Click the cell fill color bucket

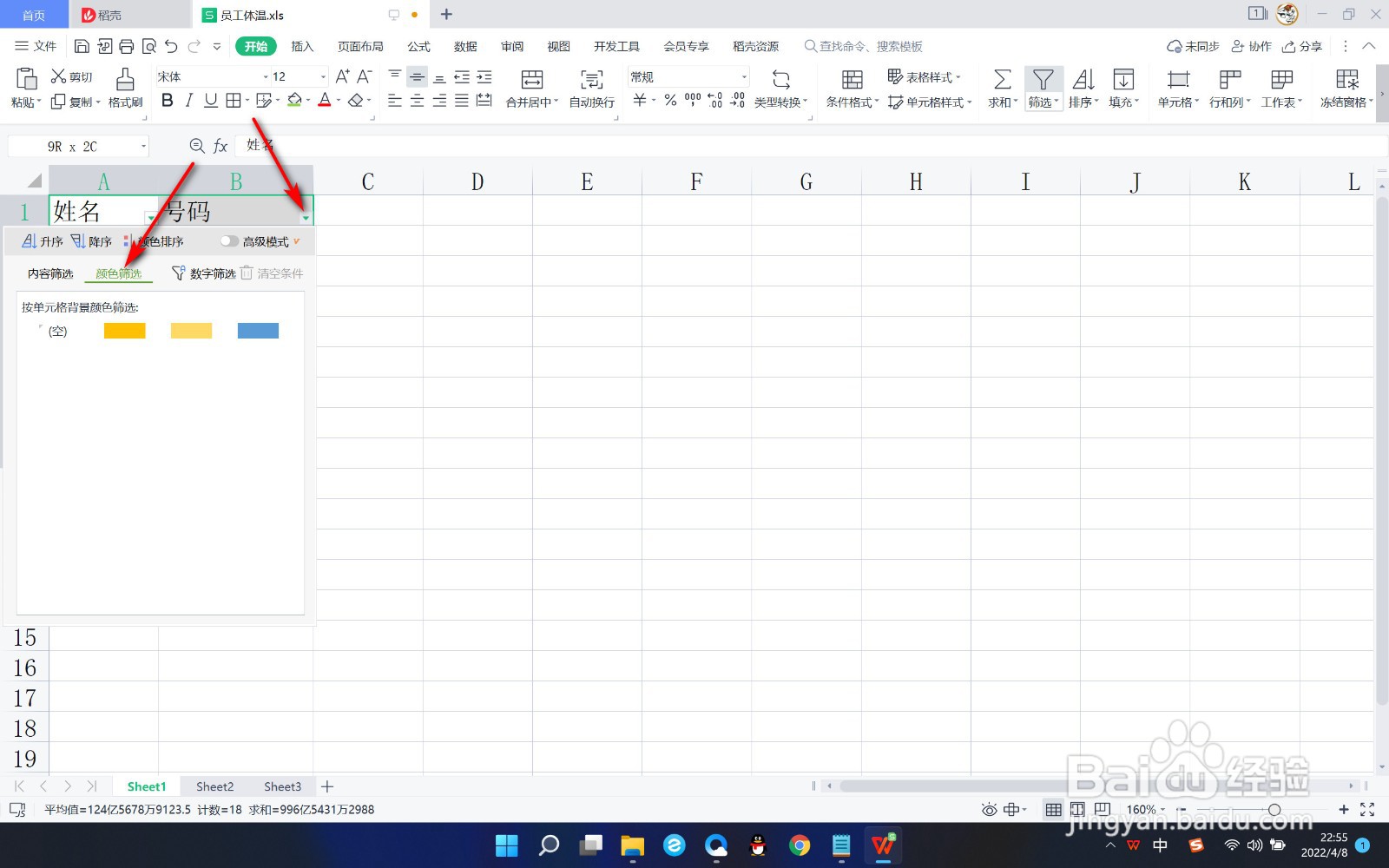pos(294,101)
